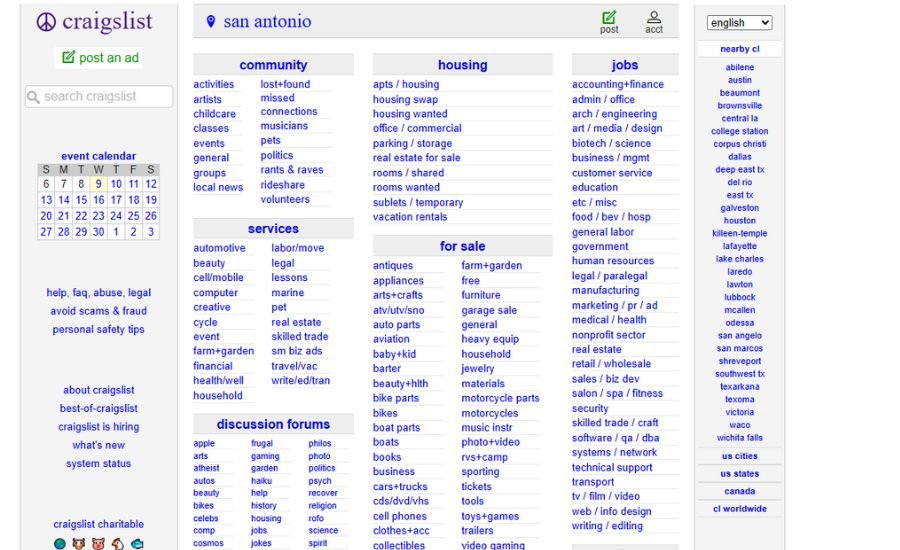Open best-of-craigslist link
Viewport: 900px width, 550px height.
(99, 408)
